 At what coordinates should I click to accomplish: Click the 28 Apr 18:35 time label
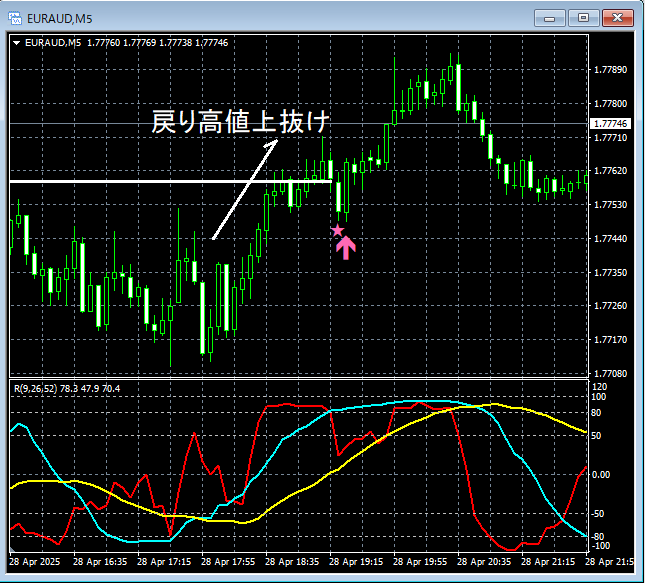292,562
